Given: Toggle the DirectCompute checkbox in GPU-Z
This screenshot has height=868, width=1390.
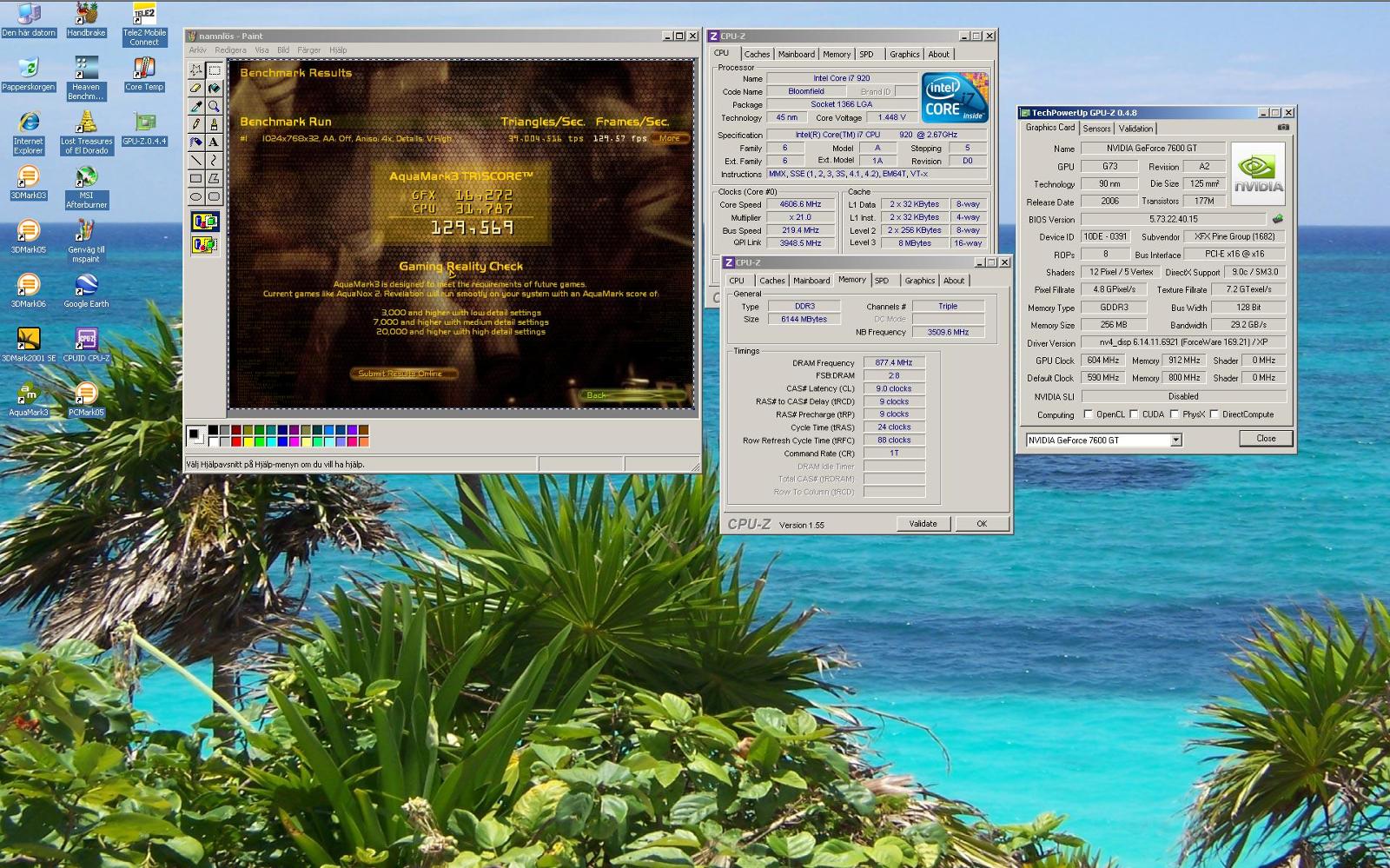Looking at the screenshot, I should click(1215, 414).
